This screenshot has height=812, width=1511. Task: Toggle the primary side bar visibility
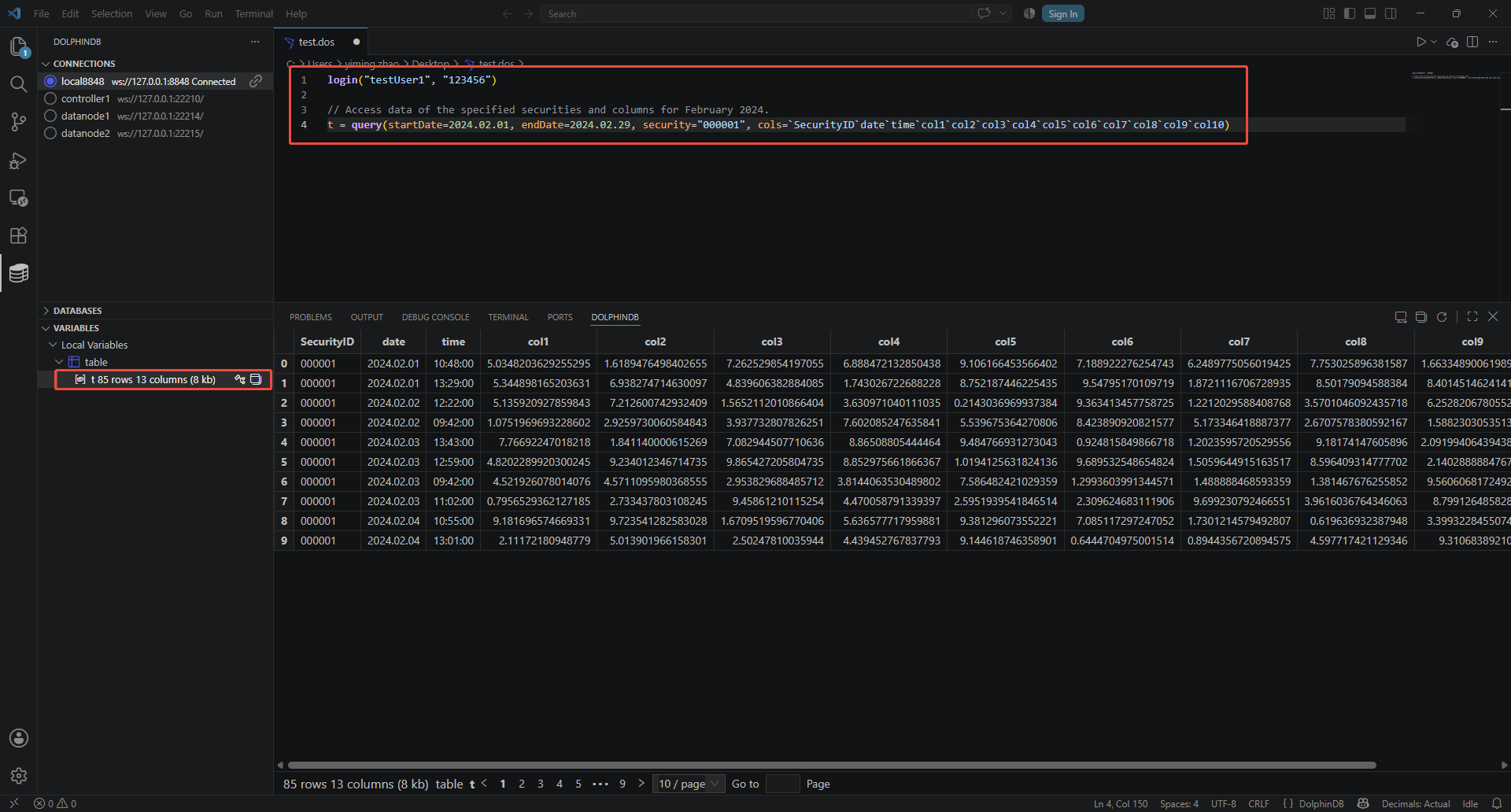[x=1350, y=13]
